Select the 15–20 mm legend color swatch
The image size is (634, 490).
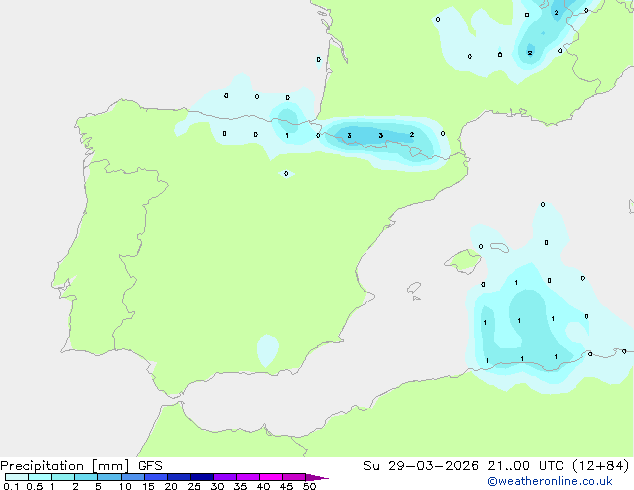coord(156,477)
